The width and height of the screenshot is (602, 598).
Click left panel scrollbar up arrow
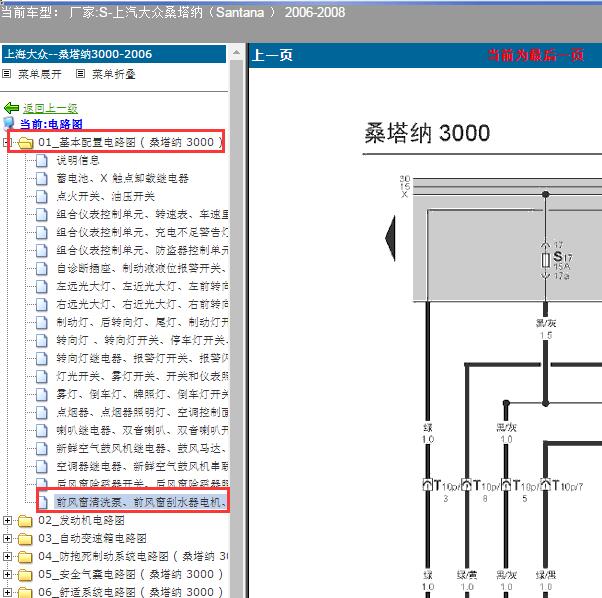(x=236, y=53)
